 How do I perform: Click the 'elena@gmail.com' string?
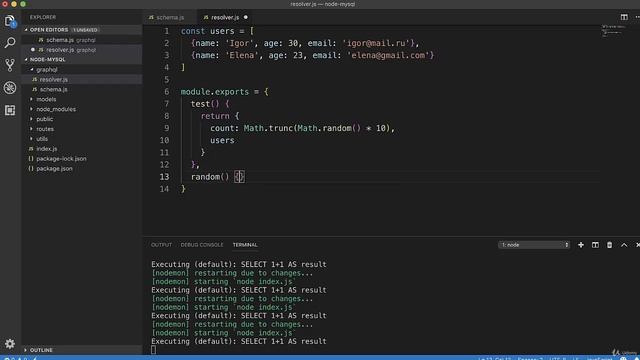click(x=388, y=56)
